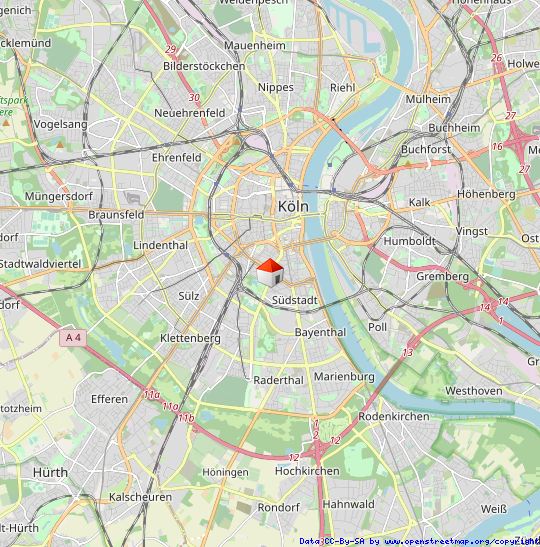Click exit 11b on the A4

coord(187,418)
